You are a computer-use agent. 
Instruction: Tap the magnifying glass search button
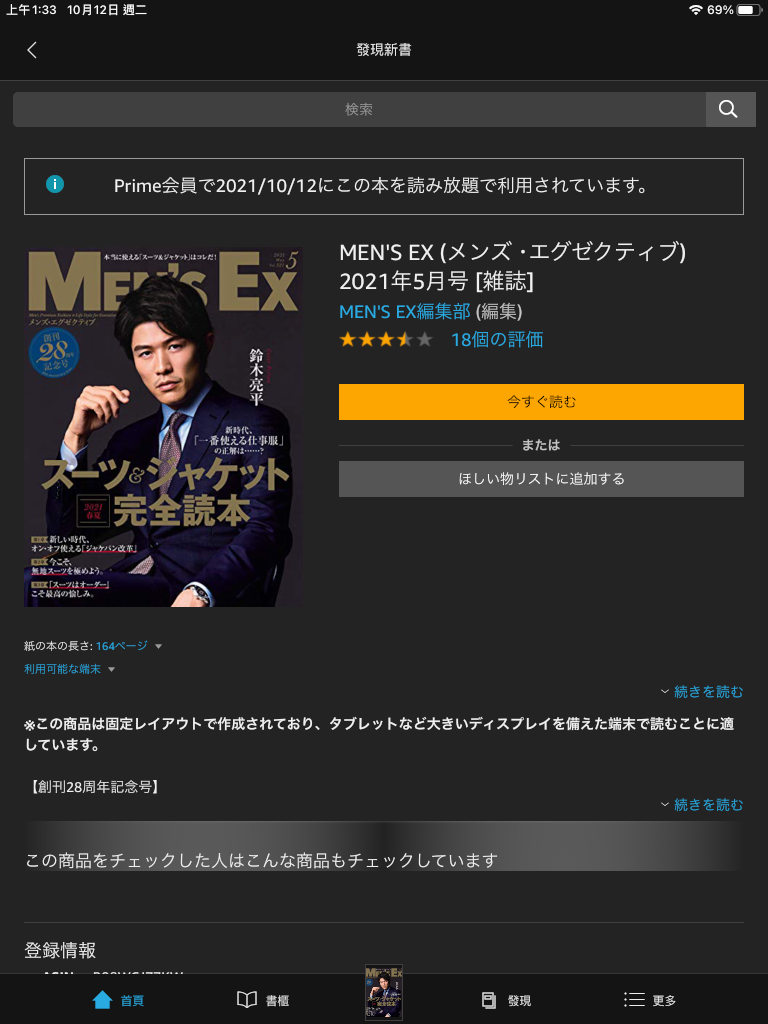(x=730, y=109)
